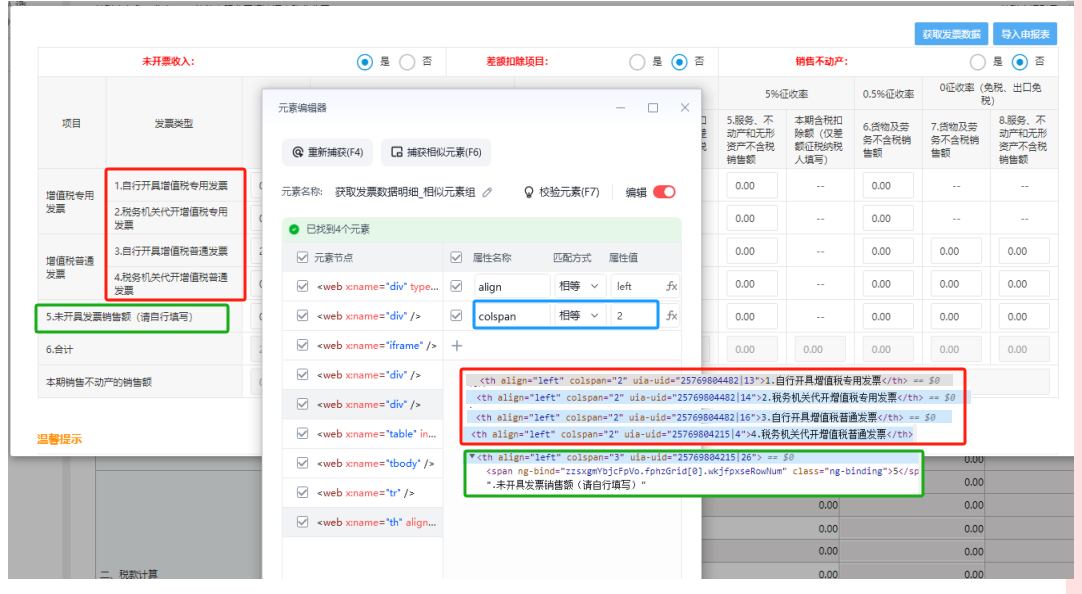Select 否 radio for 未开票收入

coord(407,62)
